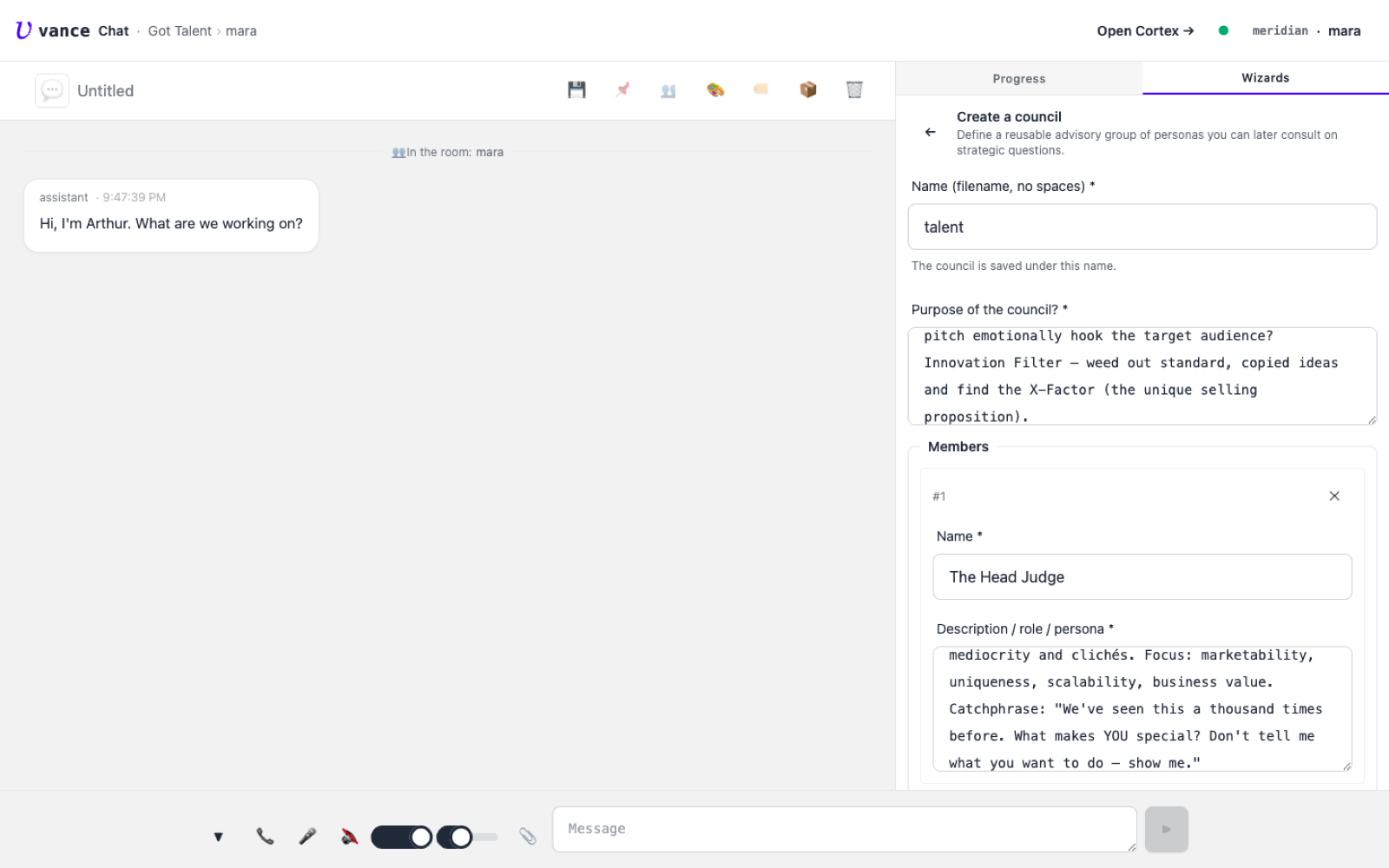Save the chat with the floppy disk icon
Viewport: 1389px width, 868px height.
tap(576, 89)
